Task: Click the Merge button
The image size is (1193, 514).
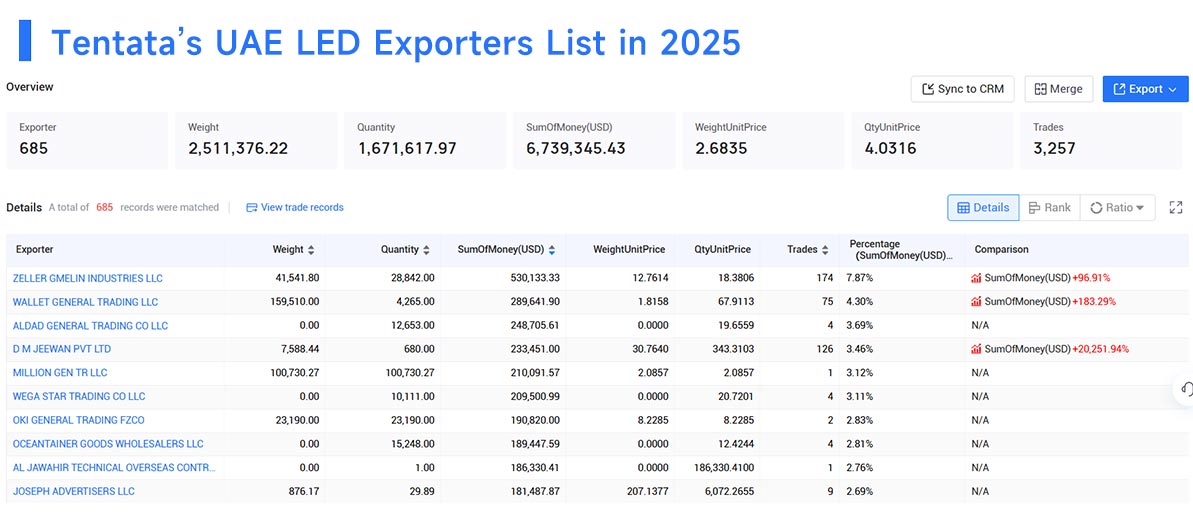Action: pos(1058,89)
